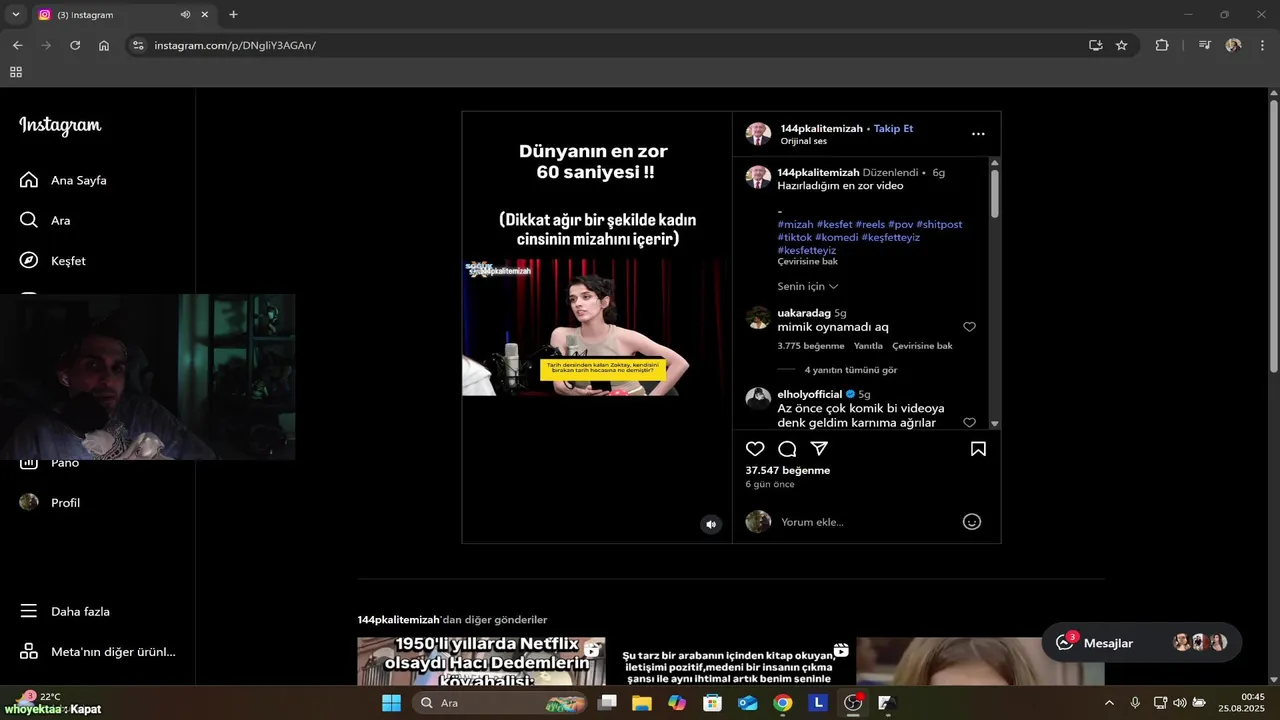Screen dimensions: 1280x720
Task: Like uakaradag's comment
Action: (x=969, y=327)
